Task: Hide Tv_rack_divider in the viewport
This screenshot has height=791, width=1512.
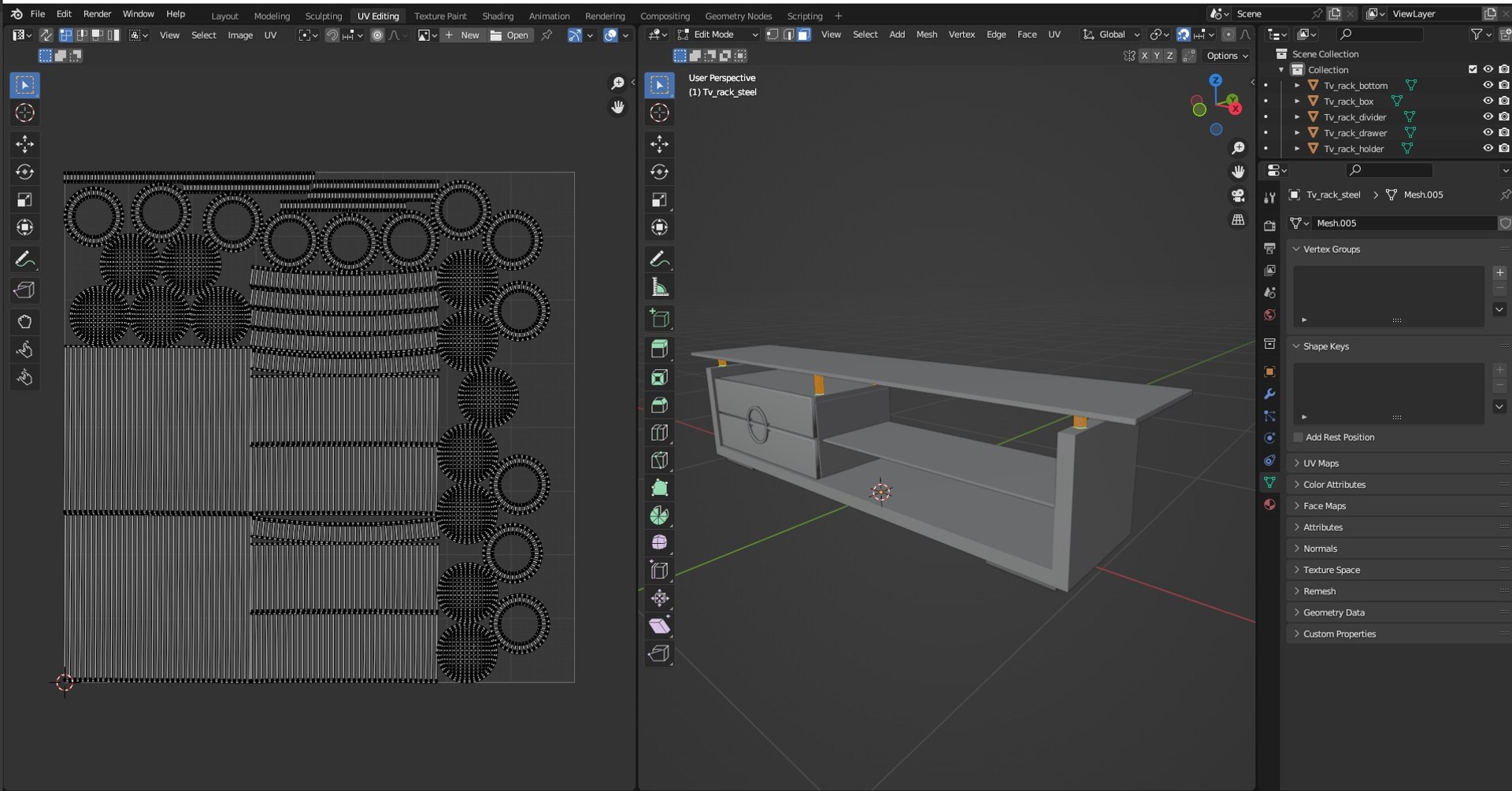Action: point(1488,116)
